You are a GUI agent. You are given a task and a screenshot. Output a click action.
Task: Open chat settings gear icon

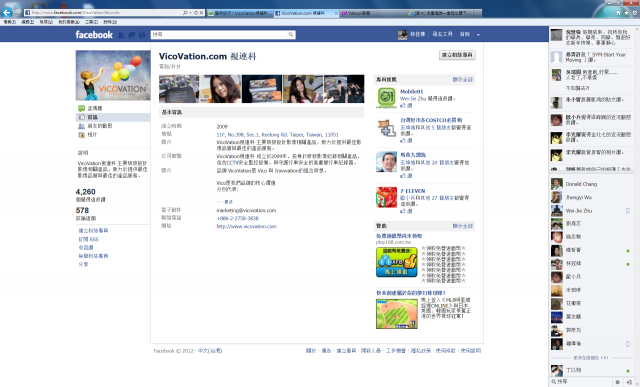click(x=618, y=382)
